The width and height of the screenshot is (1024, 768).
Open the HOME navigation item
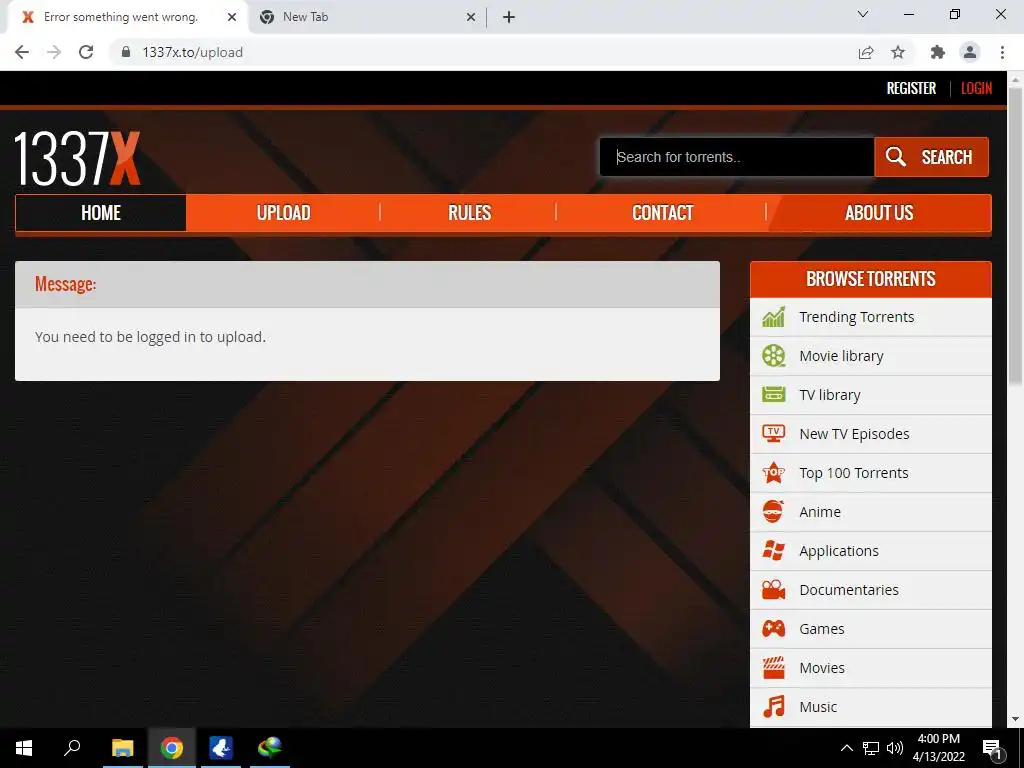point(101,213)
